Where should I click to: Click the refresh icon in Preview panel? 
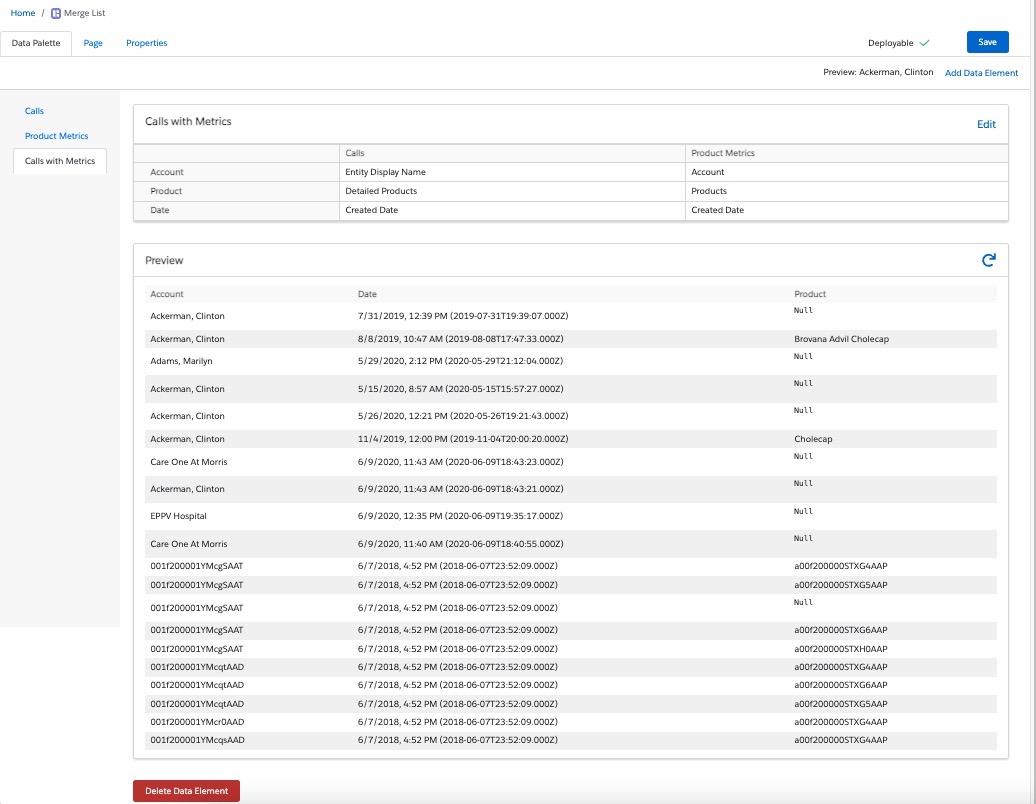coord(988,260)
